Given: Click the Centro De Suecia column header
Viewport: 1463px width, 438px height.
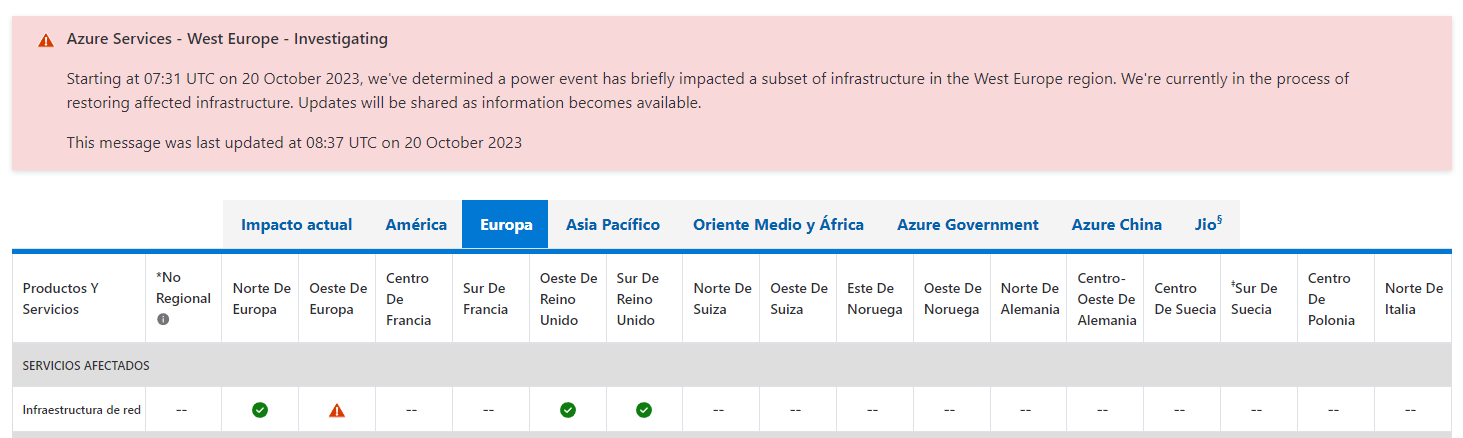Looking at the screenshot, I should [x=1182, y=299].
